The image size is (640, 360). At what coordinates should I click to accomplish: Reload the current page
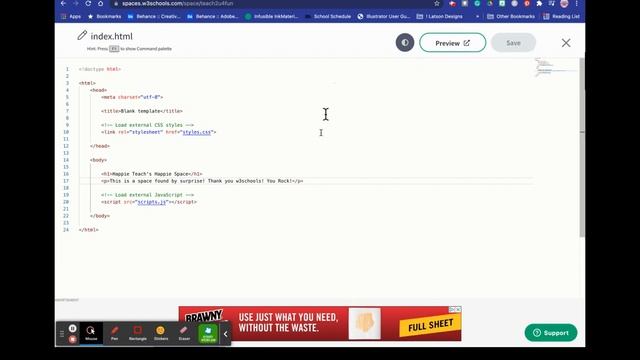tap(88, 3)
